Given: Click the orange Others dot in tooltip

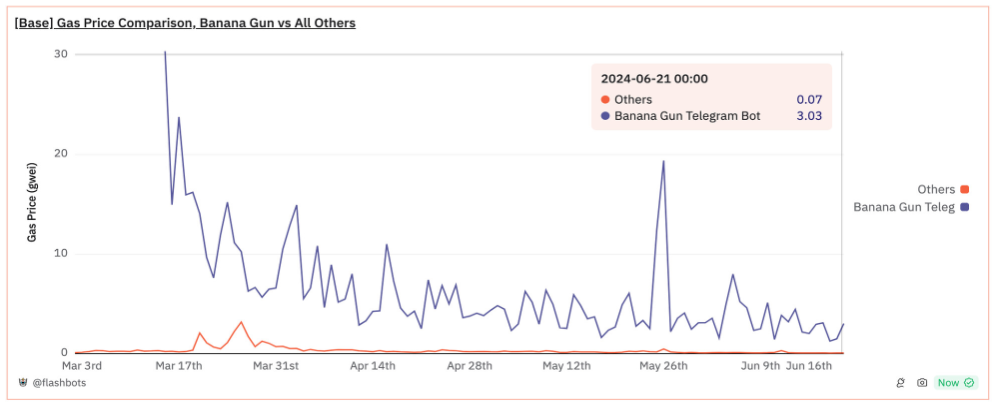Looking at the screenshot, I should point(605,100).
